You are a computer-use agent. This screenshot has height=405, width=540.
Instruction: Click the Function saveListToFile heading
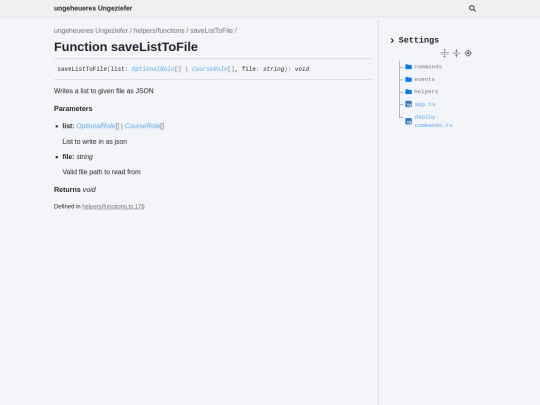click(126, 47)
